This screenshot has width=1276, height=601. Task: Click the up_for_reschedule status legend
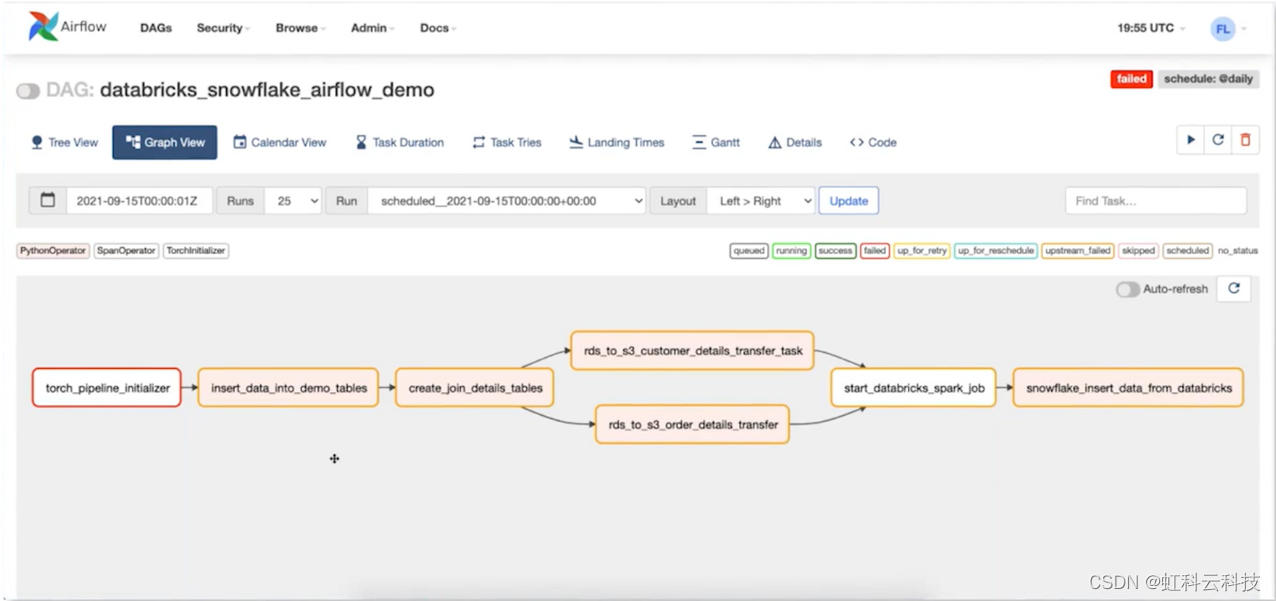[x=996, y=251]
